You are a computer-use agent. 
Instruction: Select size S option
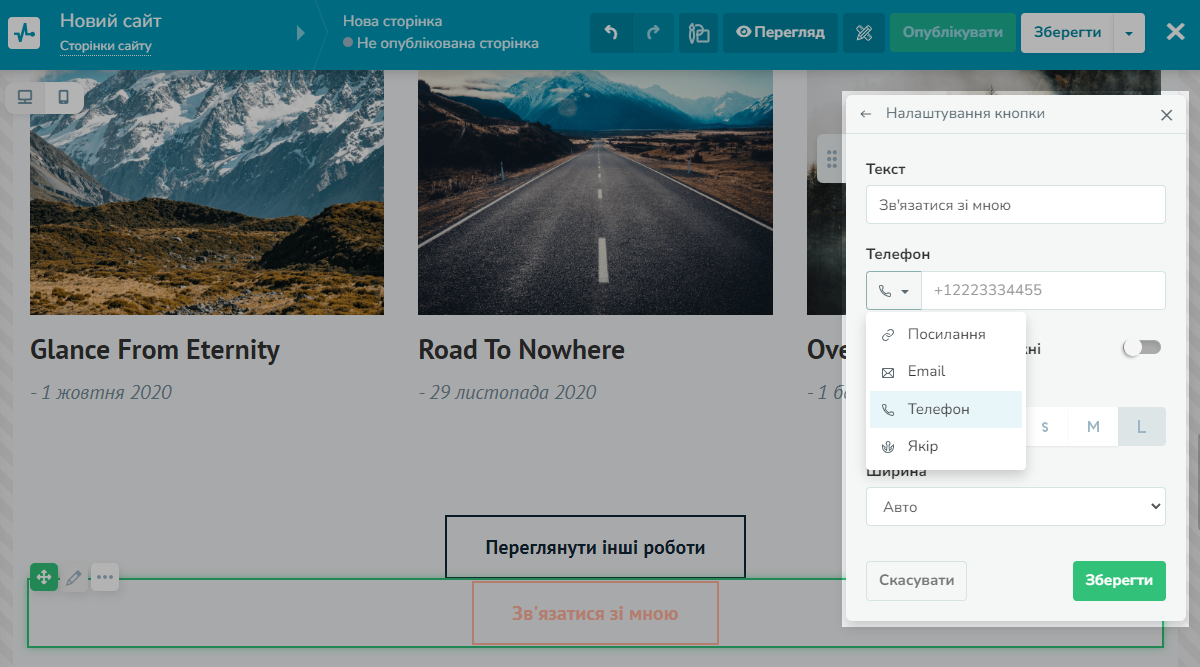(1045, 427)
